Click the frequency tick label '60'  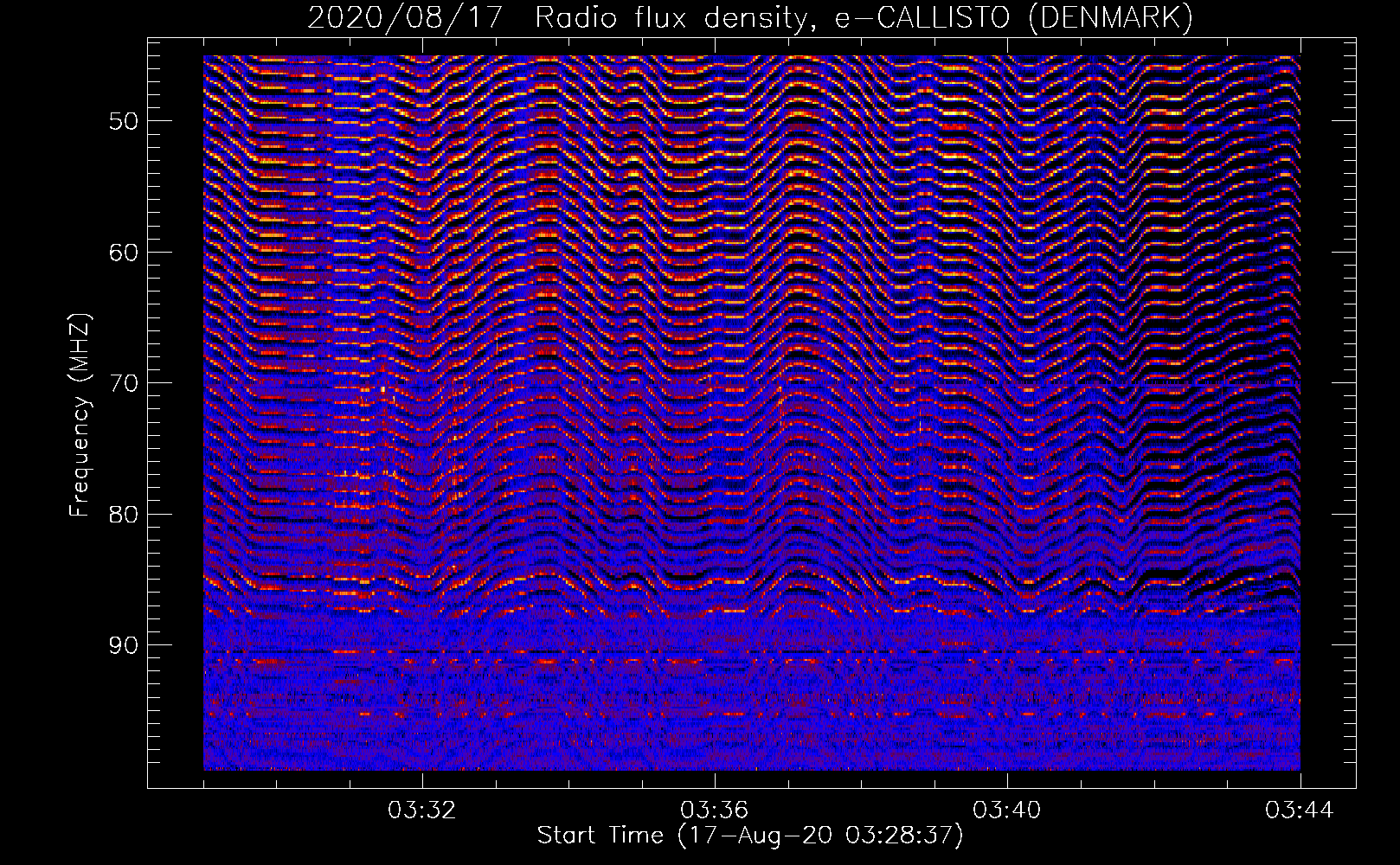coord(123,252)
